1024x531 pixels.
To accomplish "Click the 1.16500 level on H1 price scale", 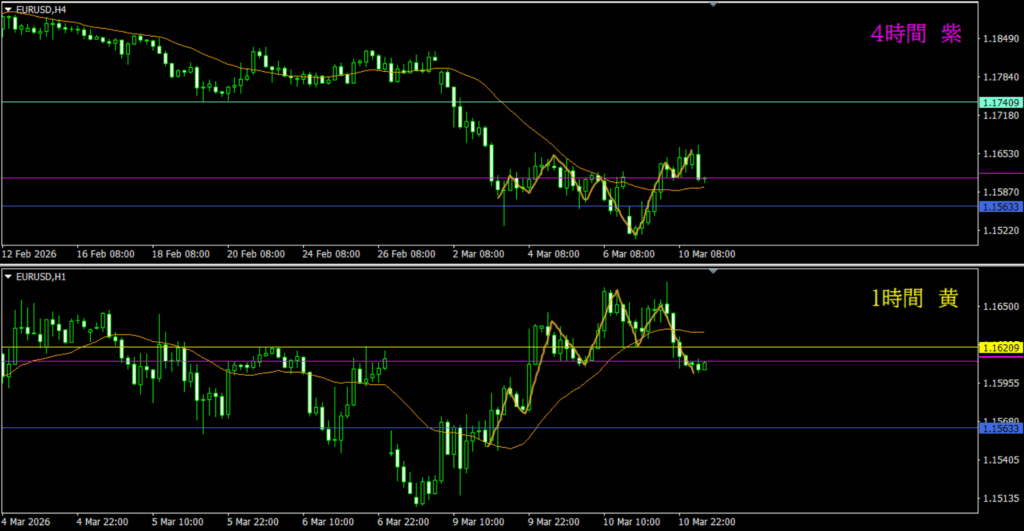I will pos(1000,306).
